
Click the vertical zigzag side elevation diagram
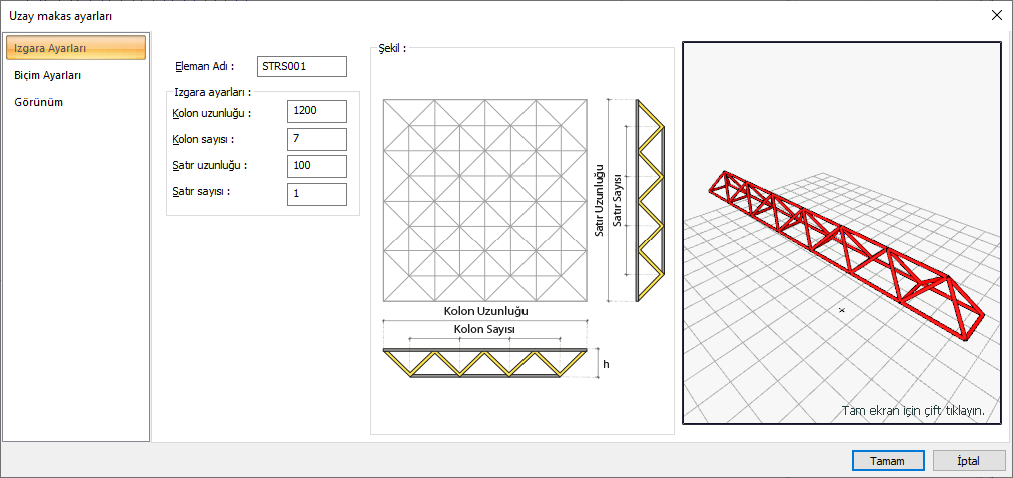click(651, 201)
